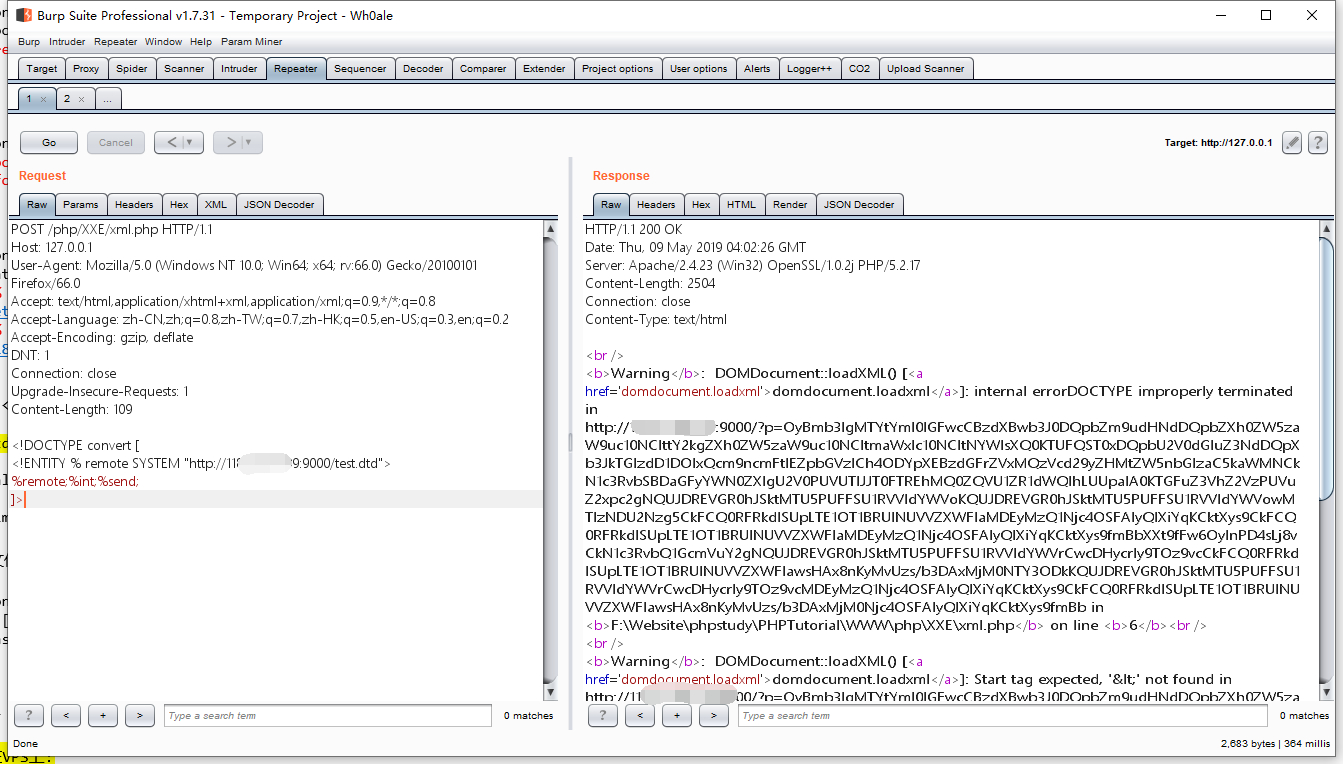Click the response search term input field
Viewport: 1343px width, 764px height.
pyautogui.click(x=1002, y=715)
